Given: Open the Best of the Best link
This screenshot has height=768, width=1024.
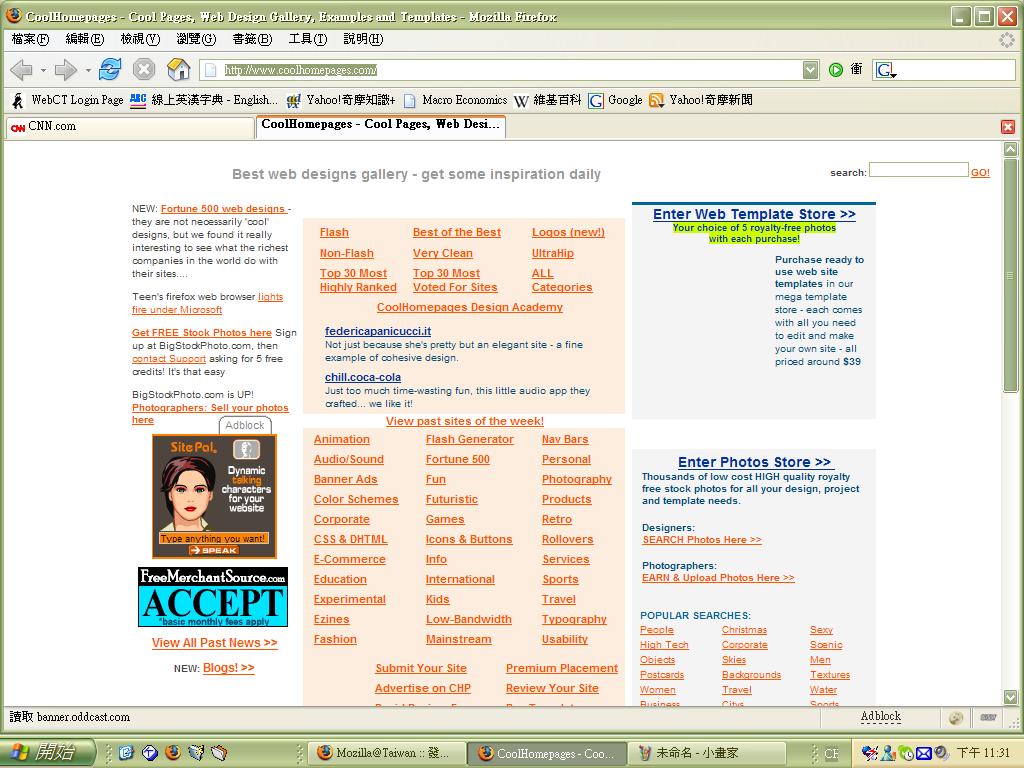Looking at the screenshot, I should click(456, 232).
